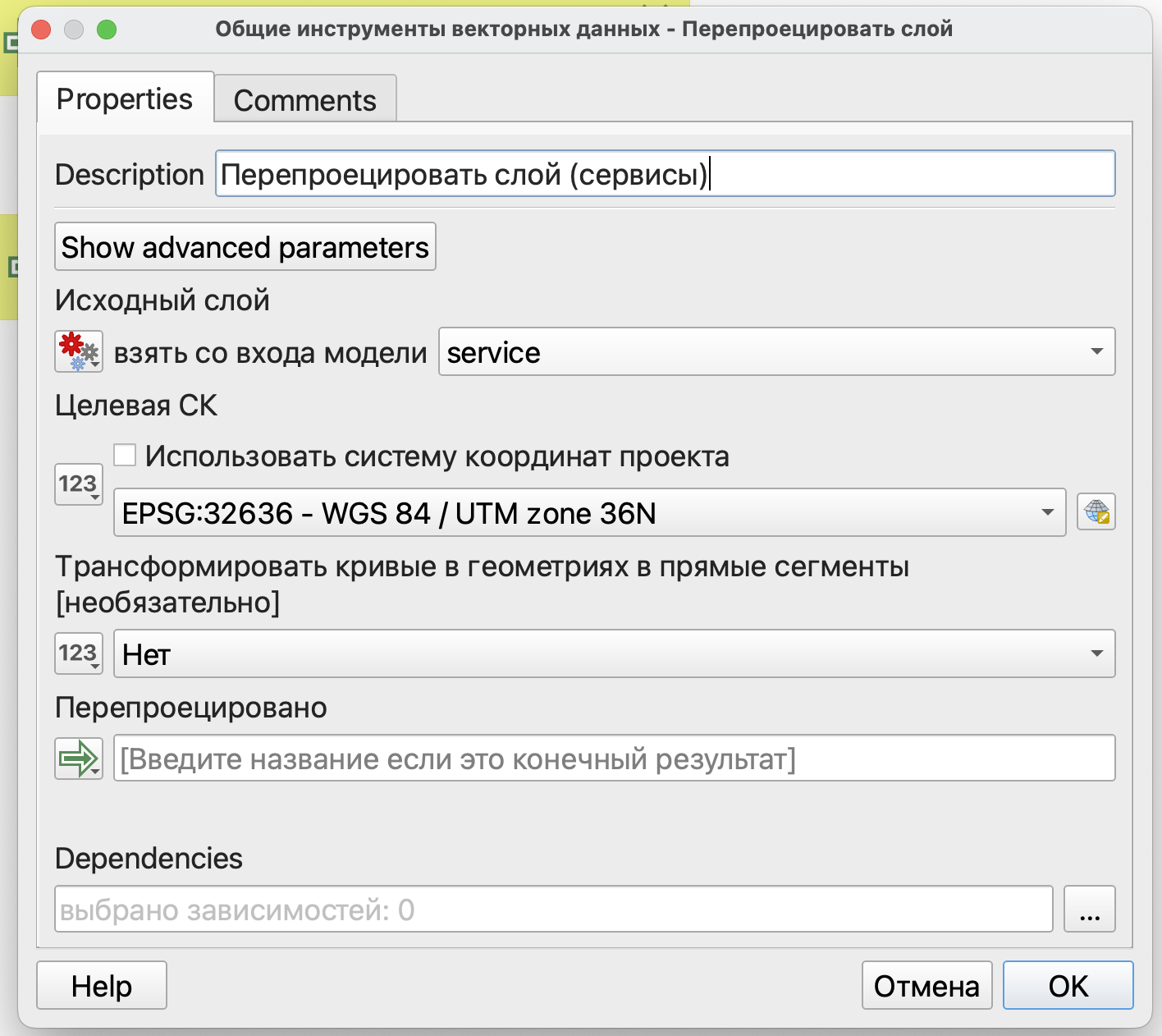Select the Properties tab
The height and width of the screenshot is (1036, 1162).
pyautogui.click(x=125, y=99)
